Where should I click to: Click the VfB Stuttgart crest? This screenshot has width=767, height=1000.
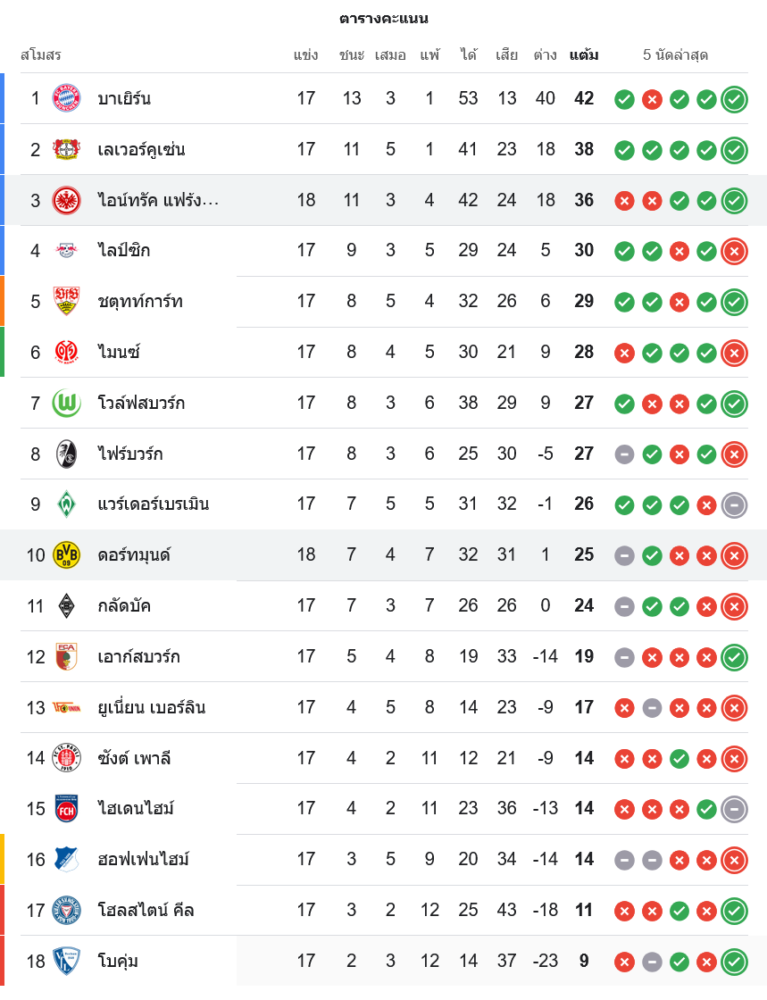click(x=66, y=301)
